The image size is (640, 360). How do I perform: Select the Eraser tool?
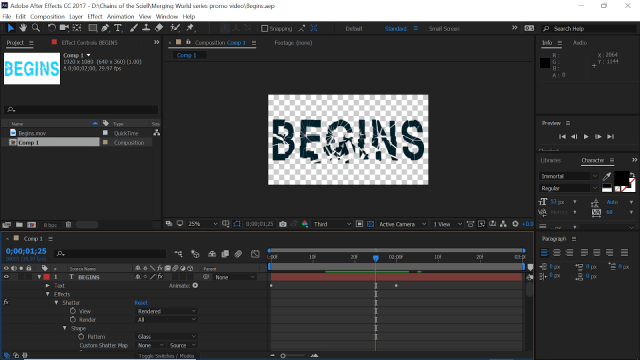[x=159, y=28]
